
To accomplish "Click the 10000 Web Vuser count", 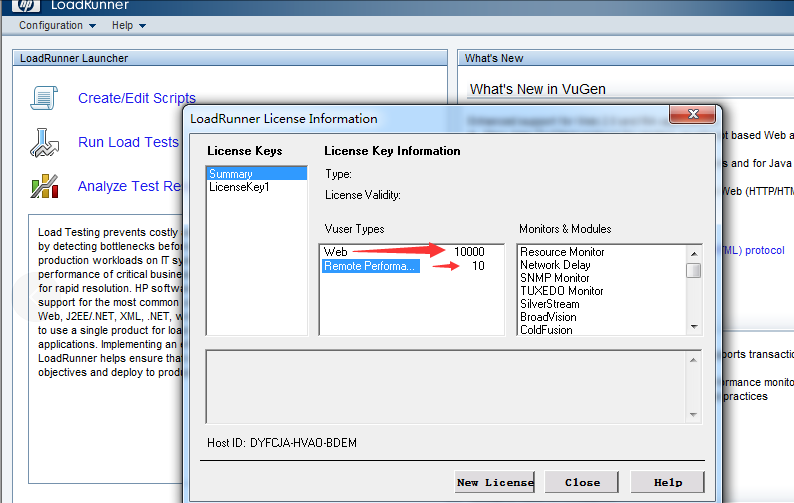I will 469,252.
